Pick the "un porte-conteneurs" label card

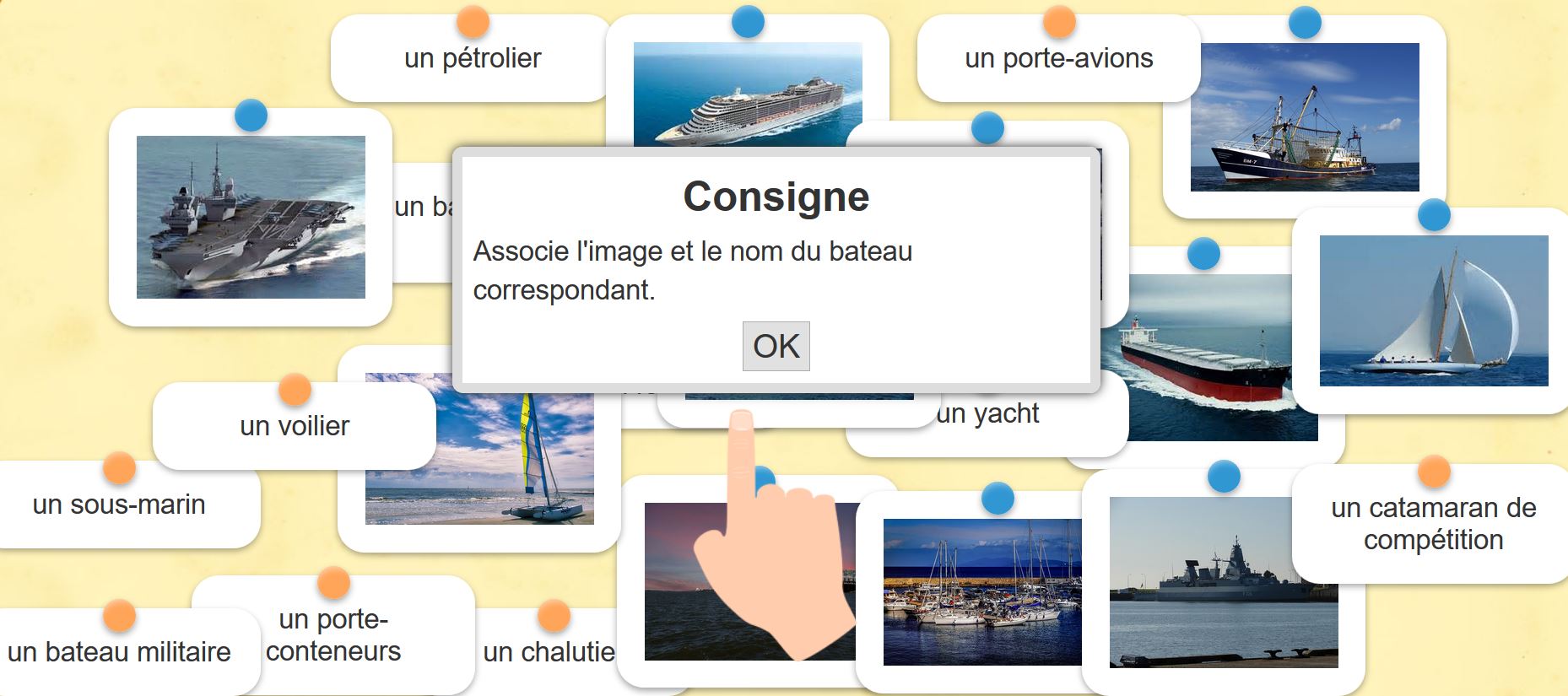point(333,635)
